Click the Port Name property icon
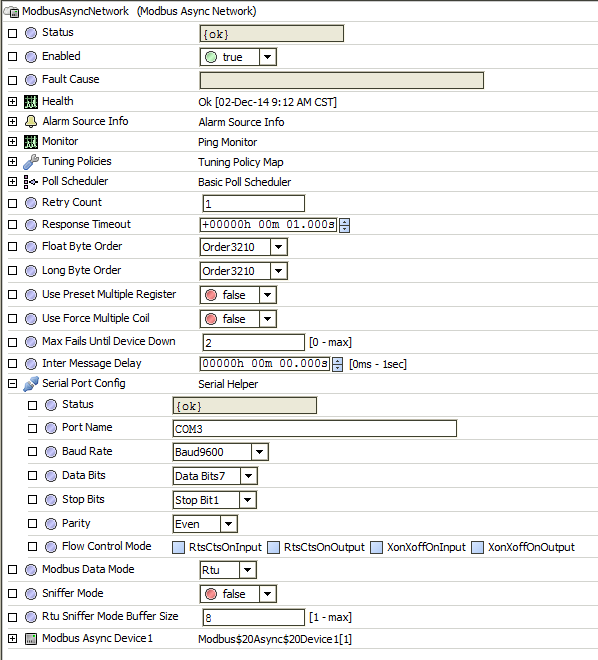 [51, 428]
